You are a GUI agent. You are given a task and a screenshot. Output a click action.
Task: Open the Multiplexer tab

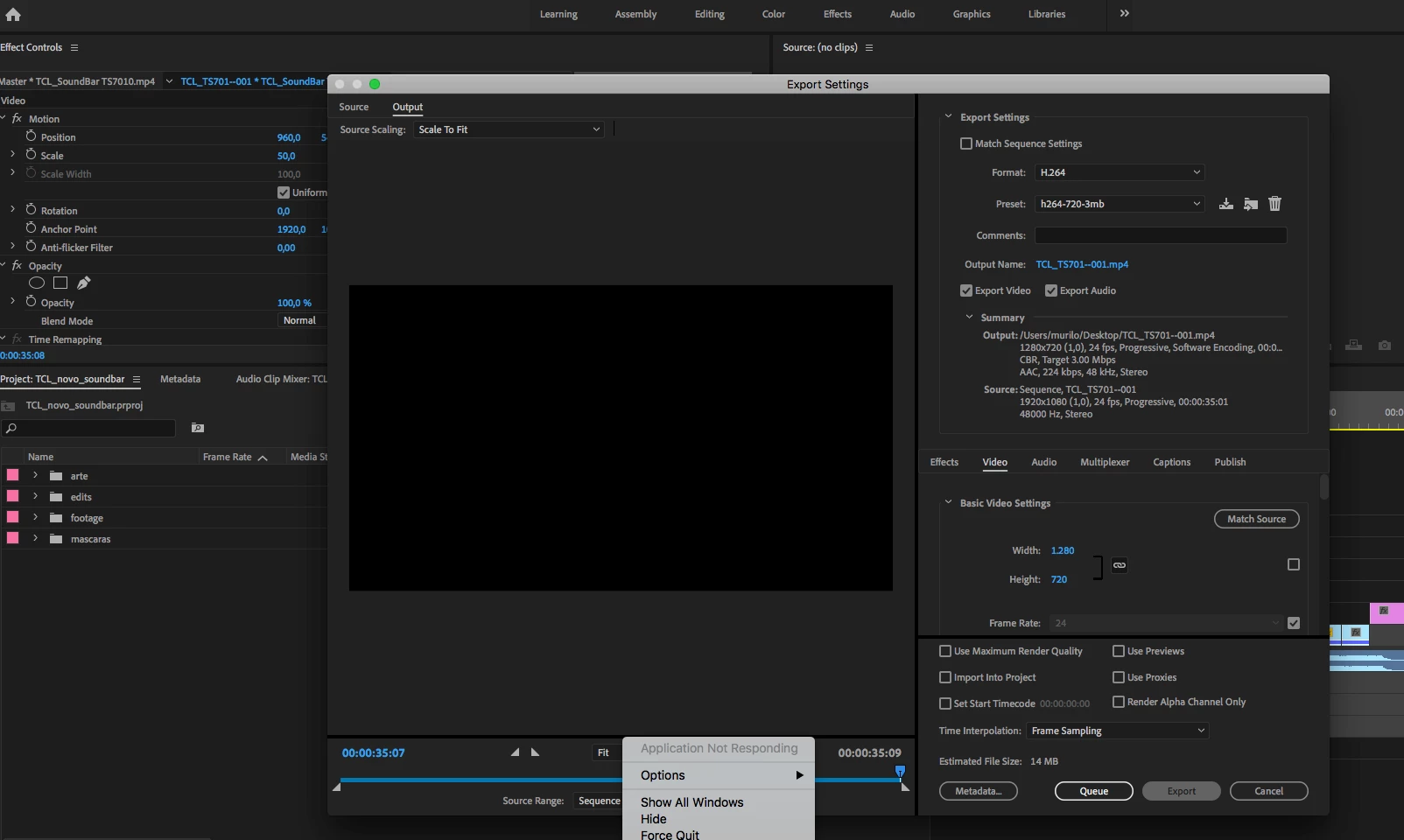[1105, 462]
